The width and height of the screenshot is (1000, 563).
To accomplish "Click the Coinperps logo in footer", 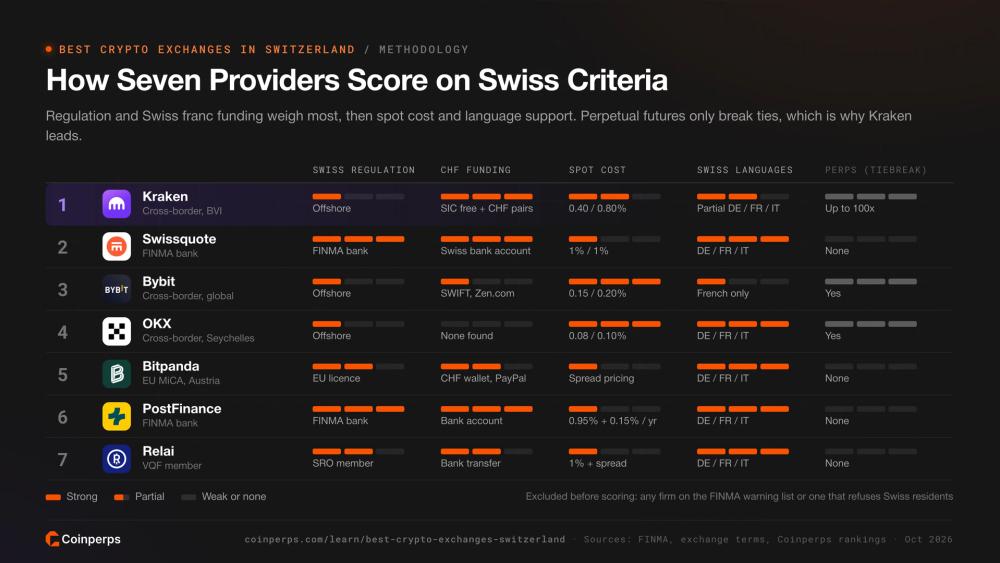I will (83, 539).
